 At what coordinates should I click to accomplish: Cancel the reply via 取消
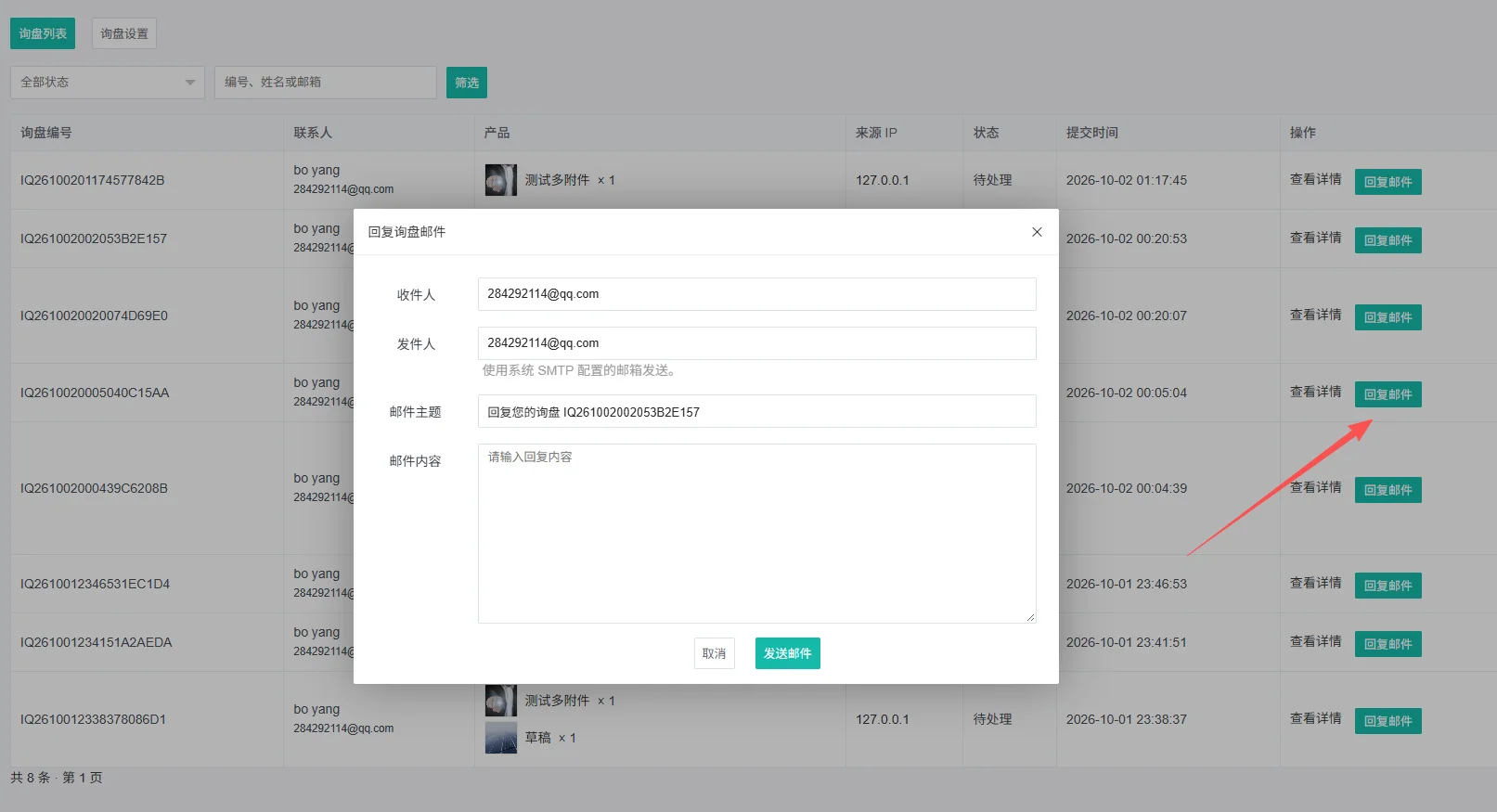point(715,653)
